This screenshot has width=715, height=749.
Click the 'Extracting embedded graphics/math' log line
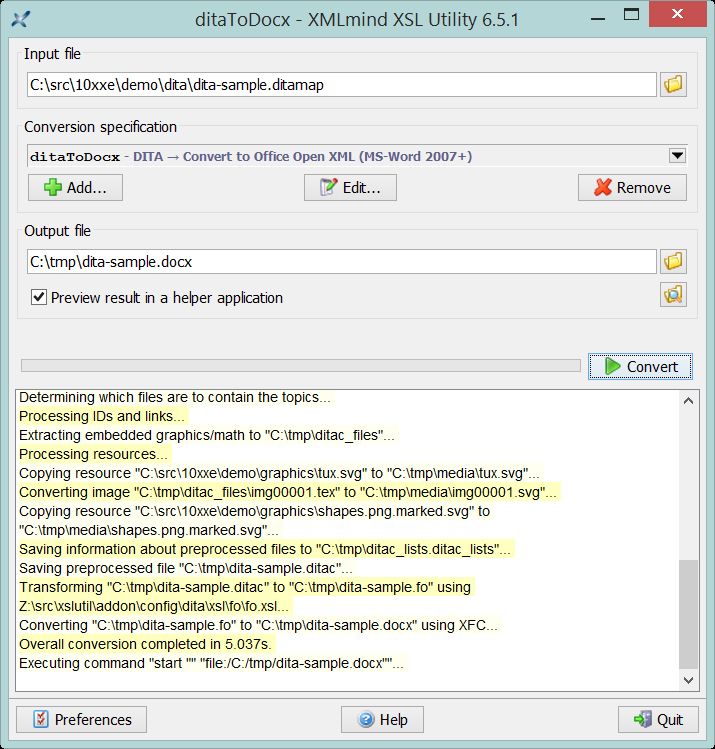pyautogui.click(x=207, y=435)
